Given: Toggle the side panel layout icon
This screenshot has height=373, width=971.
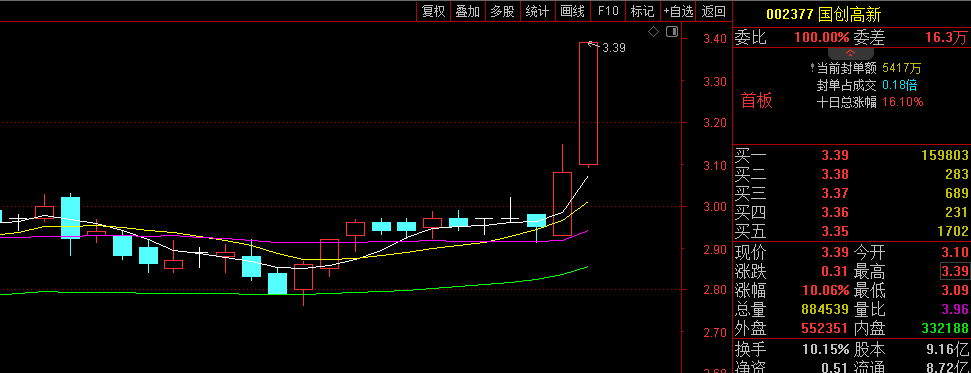Looking at the screenshot, I should coord(672,32).
